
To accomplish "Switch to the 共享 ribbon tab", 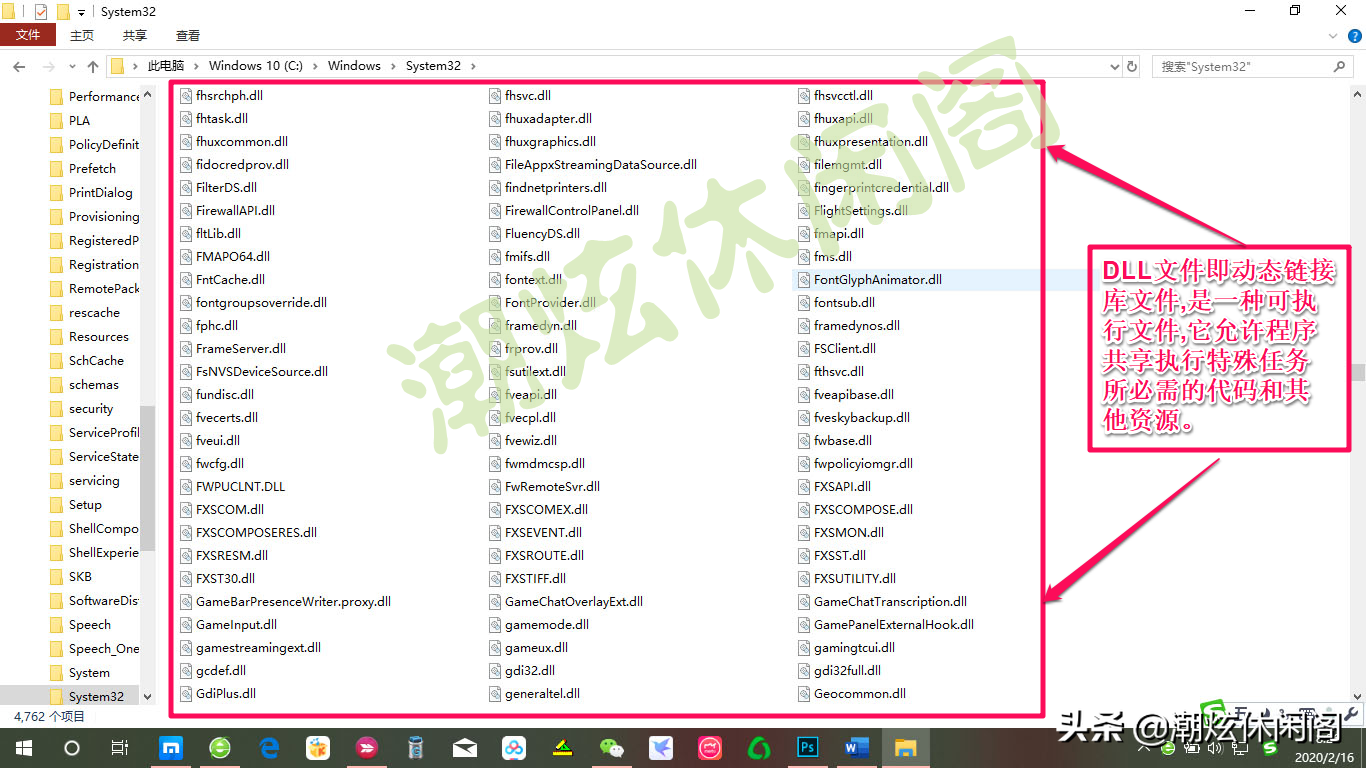I will tap(135, 35).
